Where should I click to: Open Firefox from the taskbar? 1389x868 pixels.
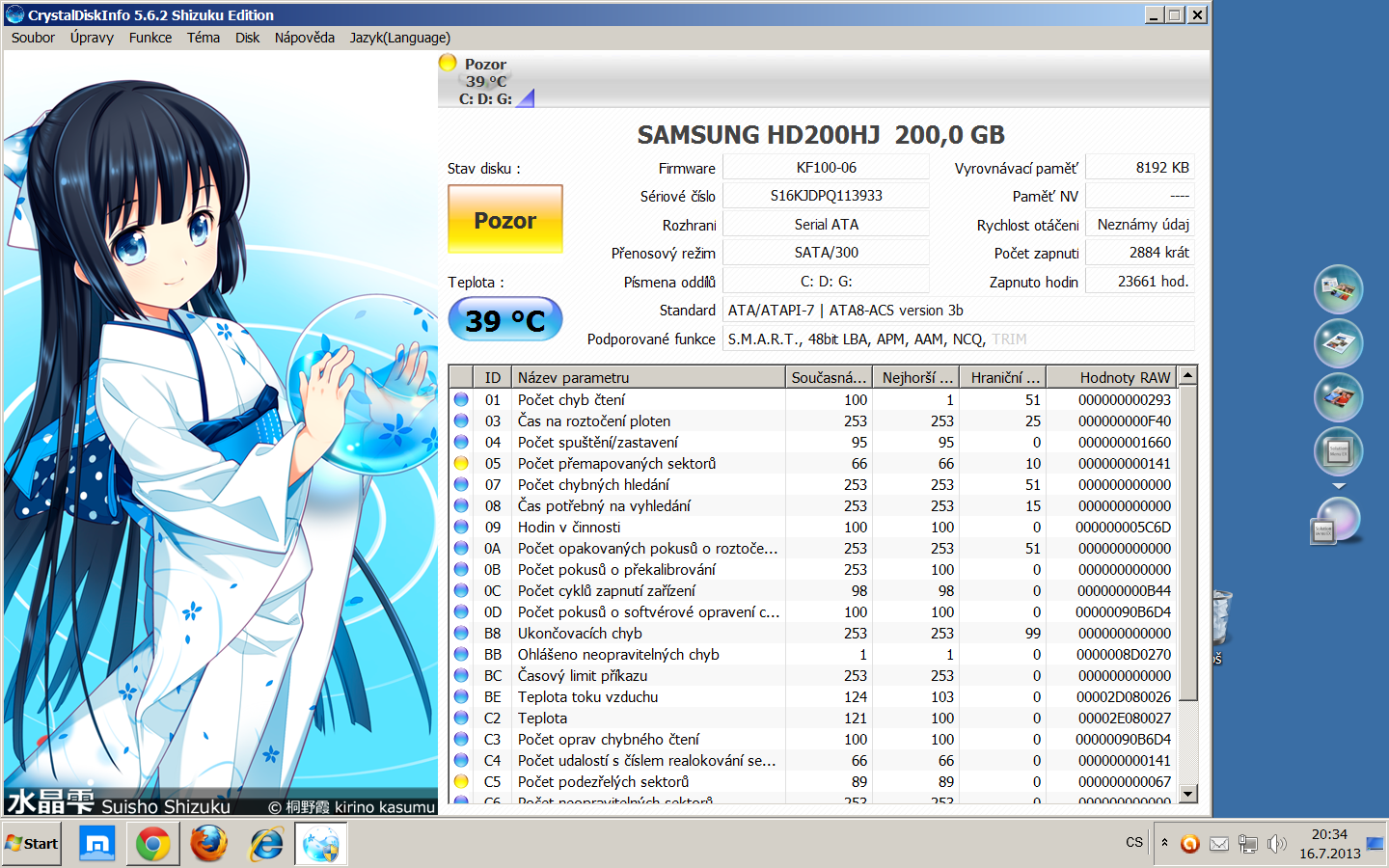[x=208, y=844]
